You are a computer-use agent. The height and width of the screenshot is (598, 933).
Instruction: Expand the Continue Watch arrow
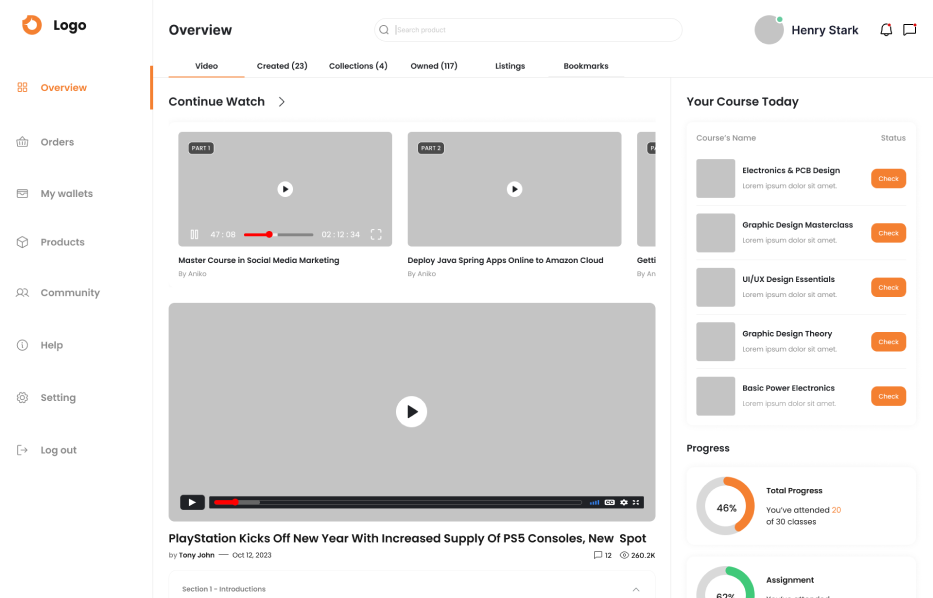coord(282,102)
